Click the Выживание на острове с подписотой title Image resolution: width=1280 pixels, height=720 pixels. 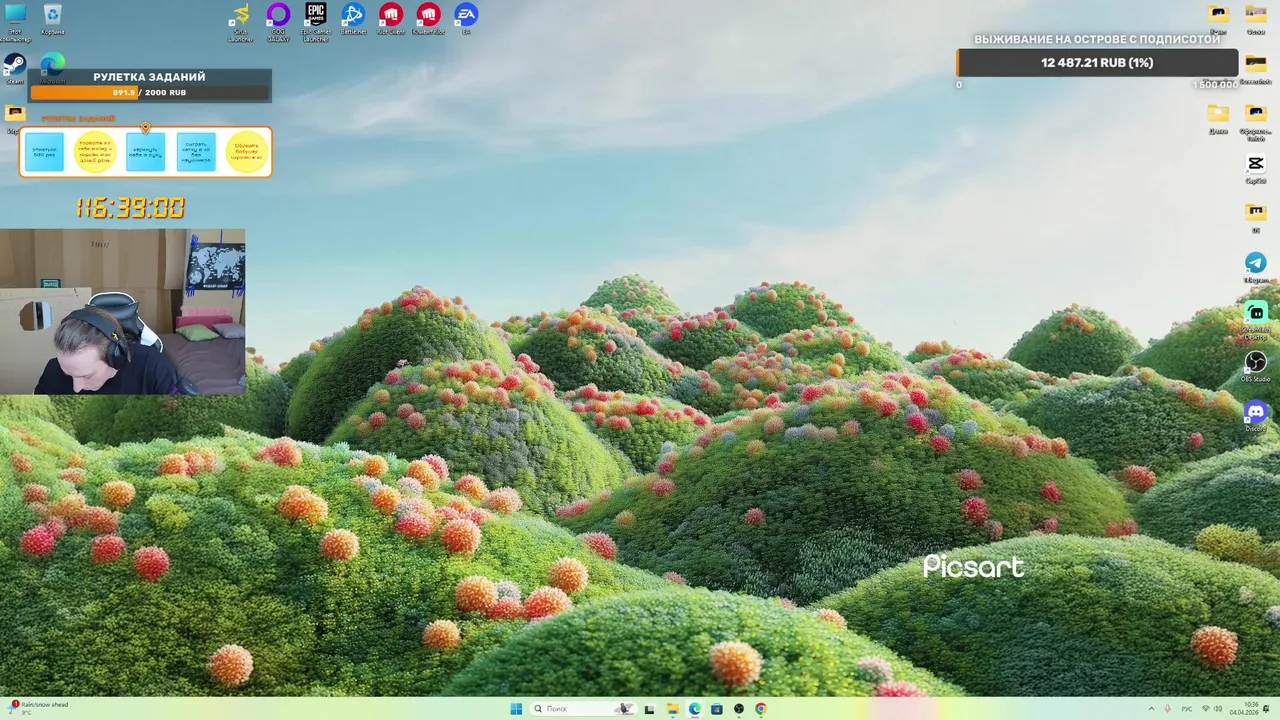pos(1097,39)
